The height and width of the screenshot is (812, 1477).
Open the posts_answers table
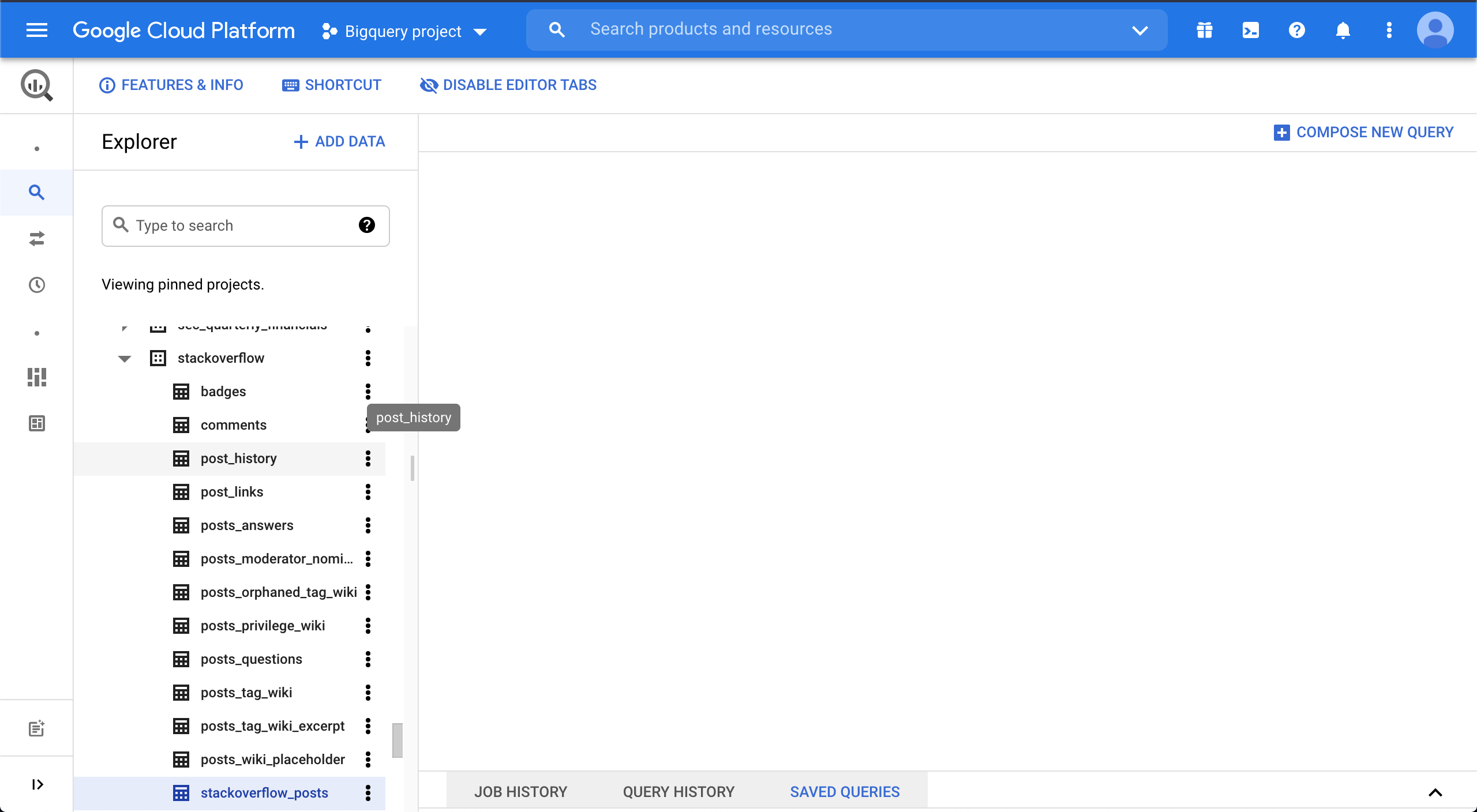247,525
